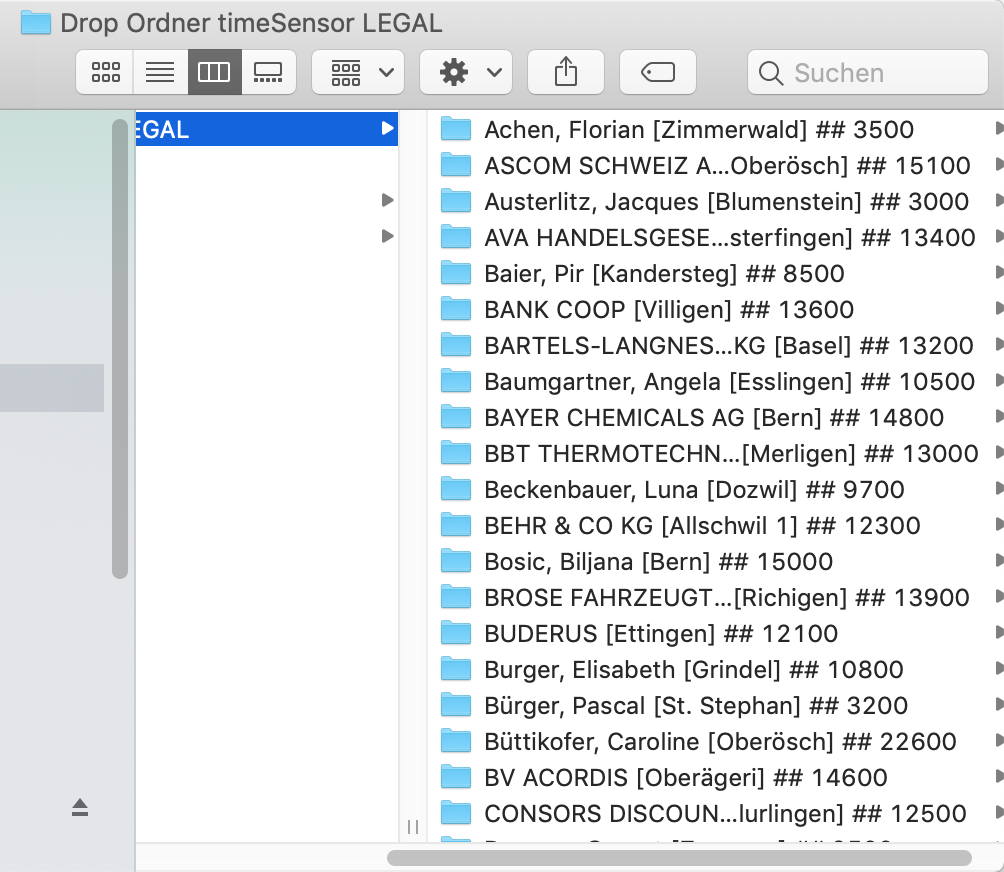Select folder Burger, Elisabeth [Grindel]
Screen dimensions: 1004x872
[717, 670]
